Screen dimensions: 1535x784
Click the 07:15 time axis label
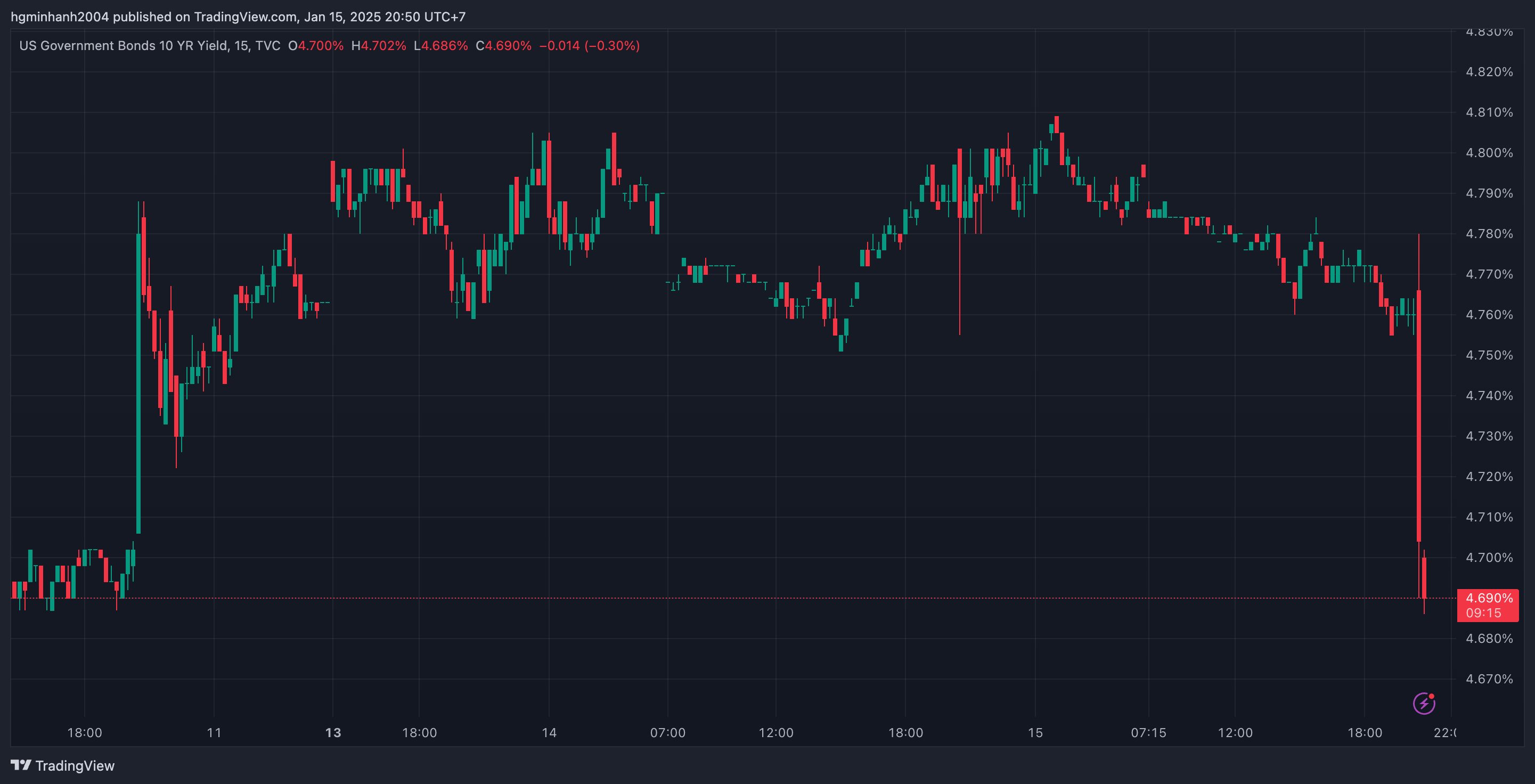pyautogui.click(x=1148, y=733)
